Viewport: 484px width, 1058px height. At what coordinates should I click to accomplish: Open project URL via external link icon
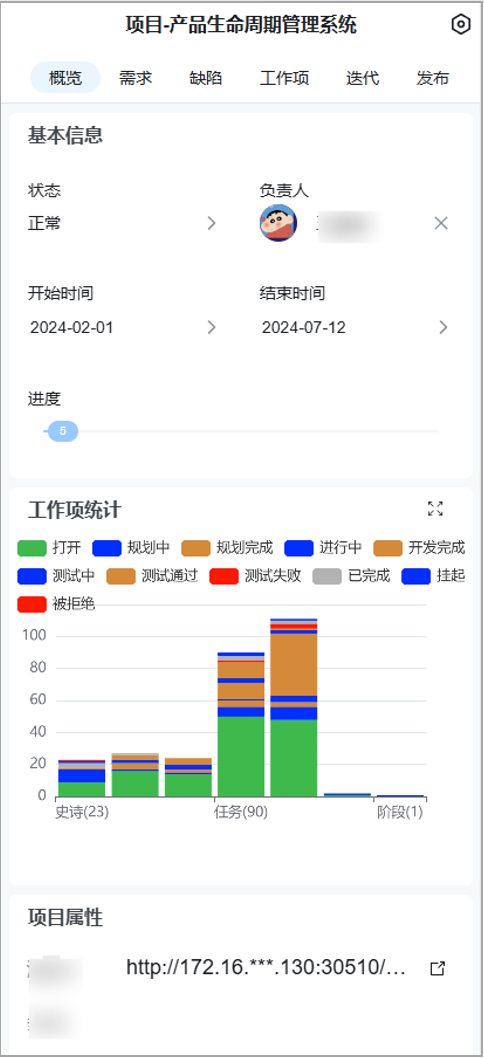437,969
